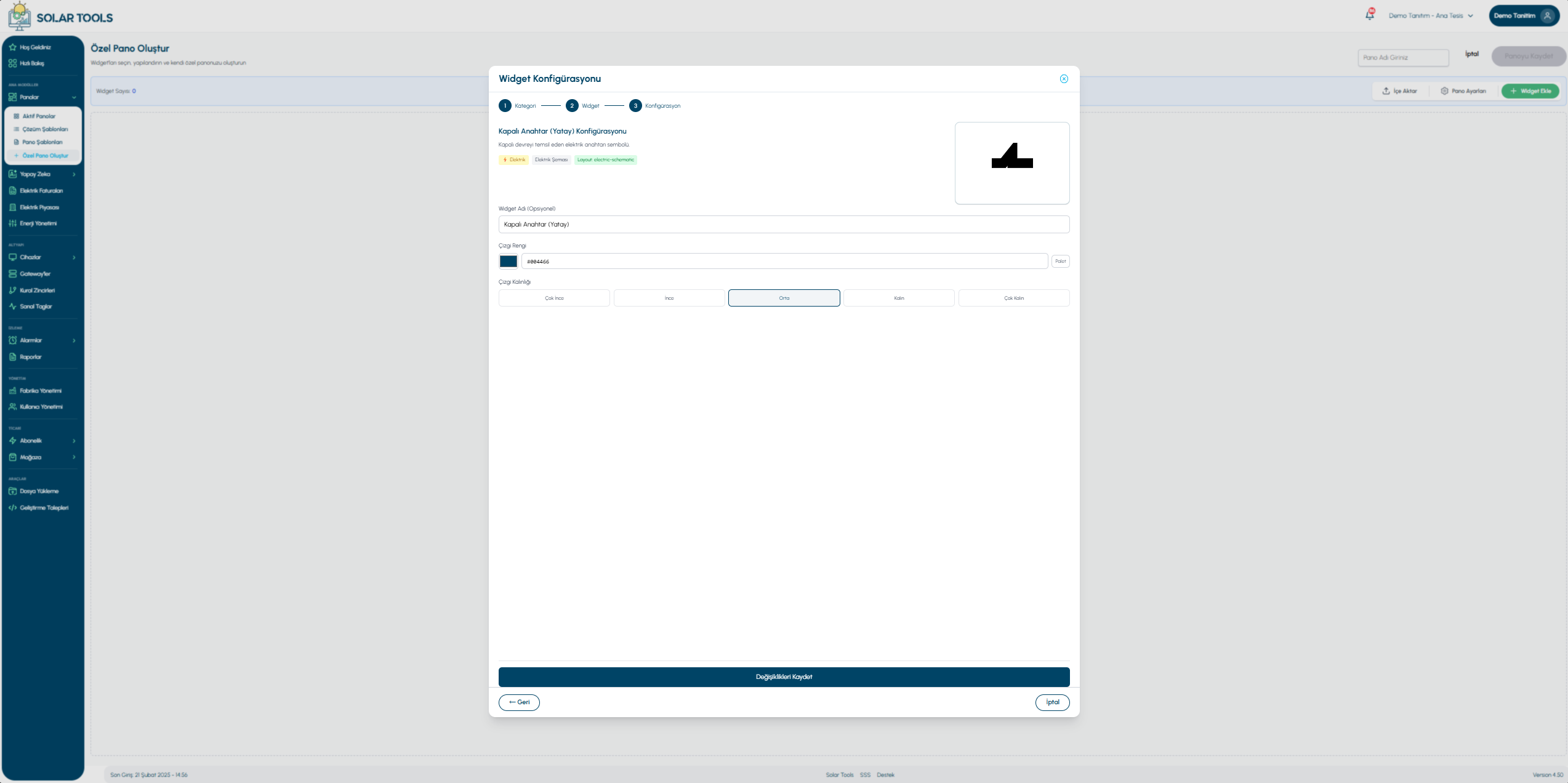This screenshot has width=1568, height=783.
Task: Select Kalın line thickness option
Action: point(899,298)
